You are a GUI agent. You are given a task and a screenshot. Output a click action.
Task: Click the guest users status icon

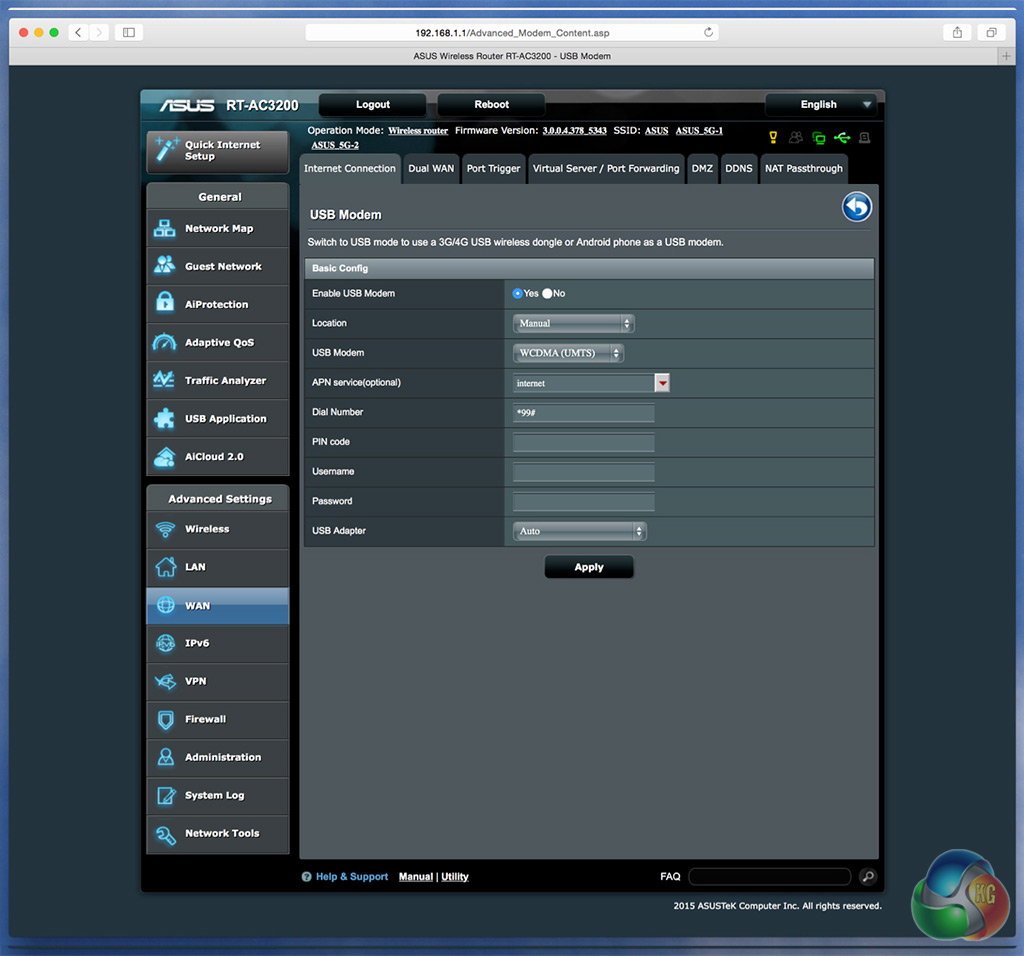click(x=795, y=137)
